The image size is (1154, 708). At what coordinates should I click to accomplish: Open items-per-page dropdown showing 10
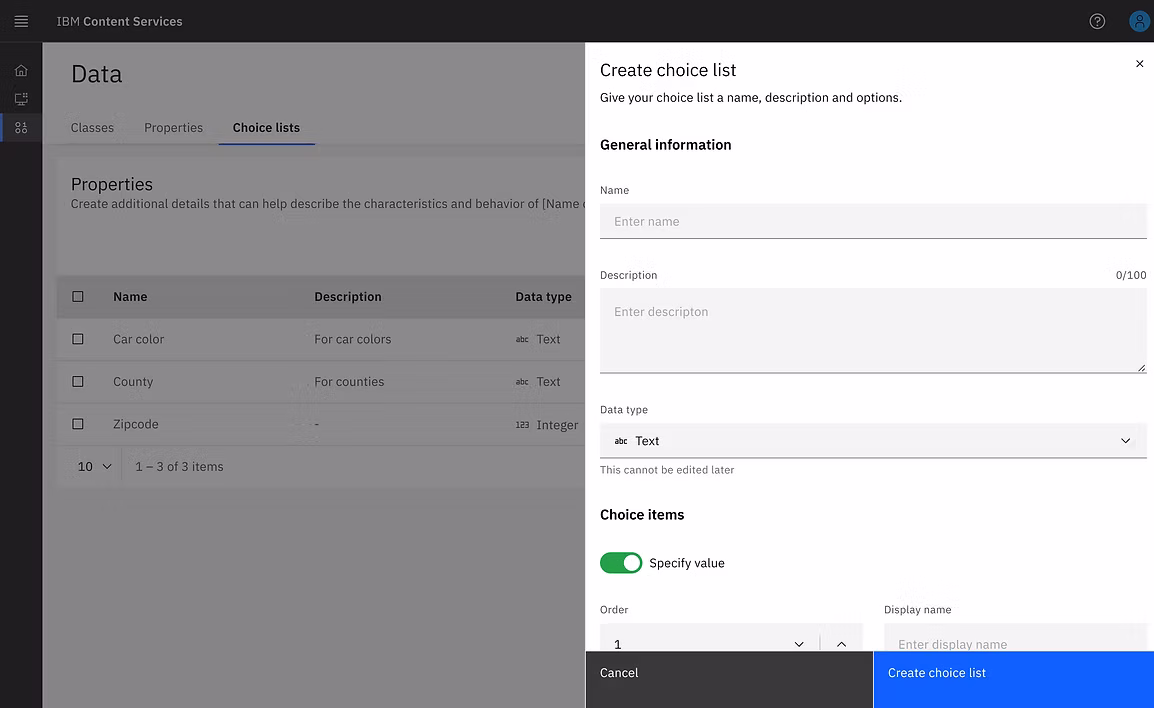tap(95, 467)
